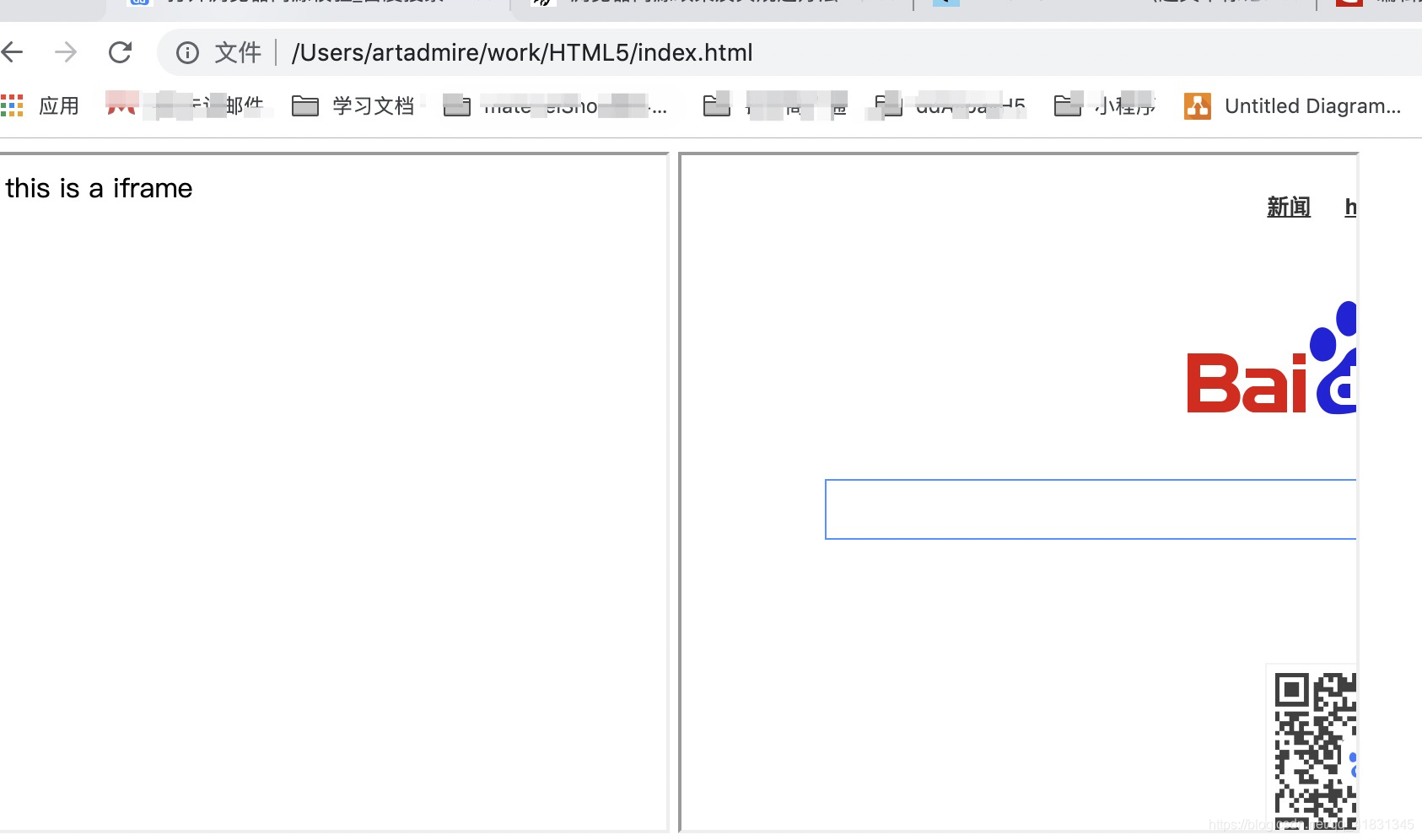Click the 应用 apps grid icon
1422x840 pixels.
pos(13,105)
